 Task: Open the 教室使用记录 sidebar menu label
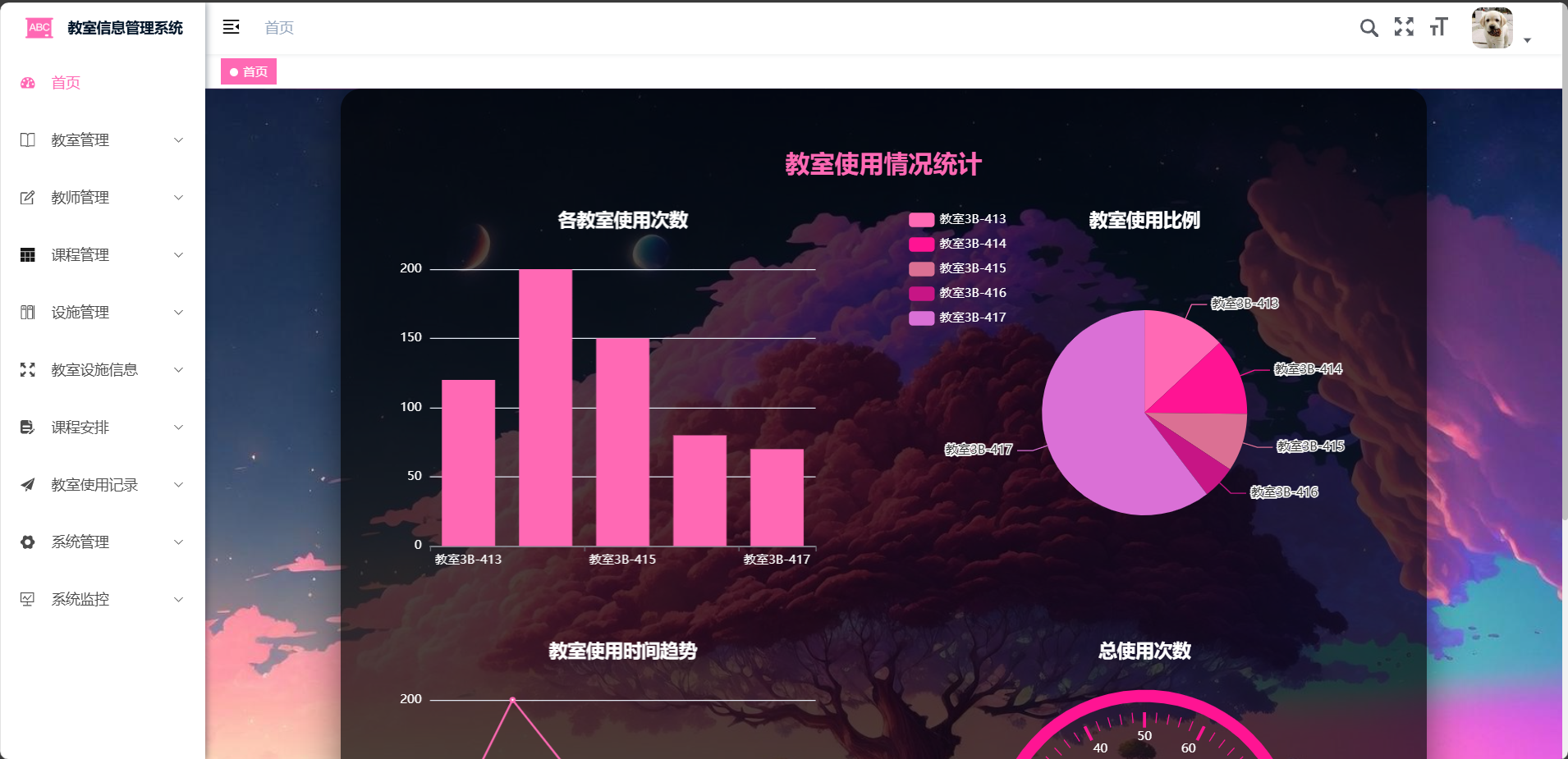(x=94, y=485)
